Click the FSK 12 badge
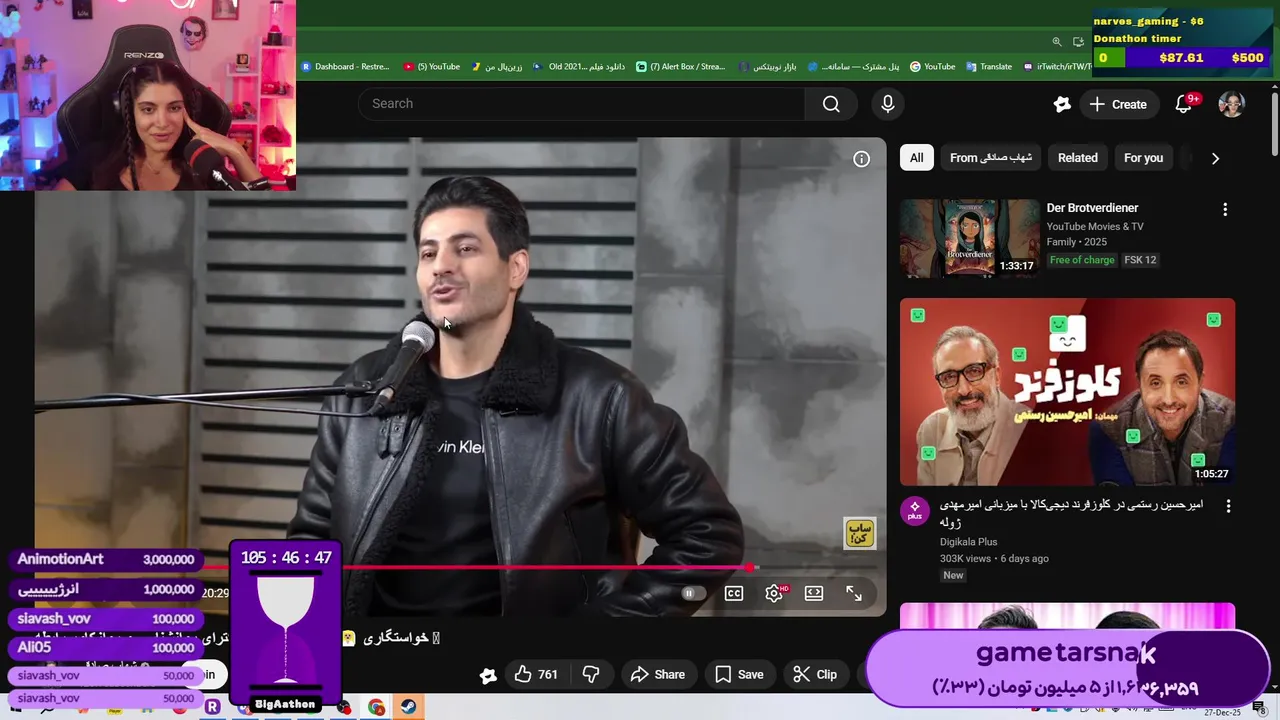 click(1139, 260)
